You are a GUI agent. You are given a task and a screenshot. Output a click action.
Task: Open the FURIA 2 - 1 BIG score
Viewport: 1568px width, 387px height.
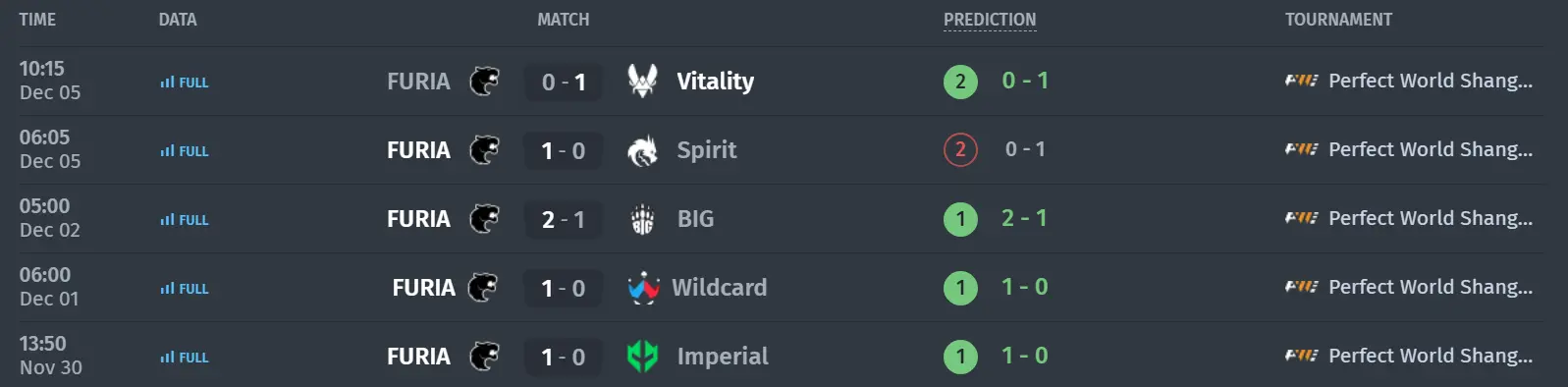564,219
